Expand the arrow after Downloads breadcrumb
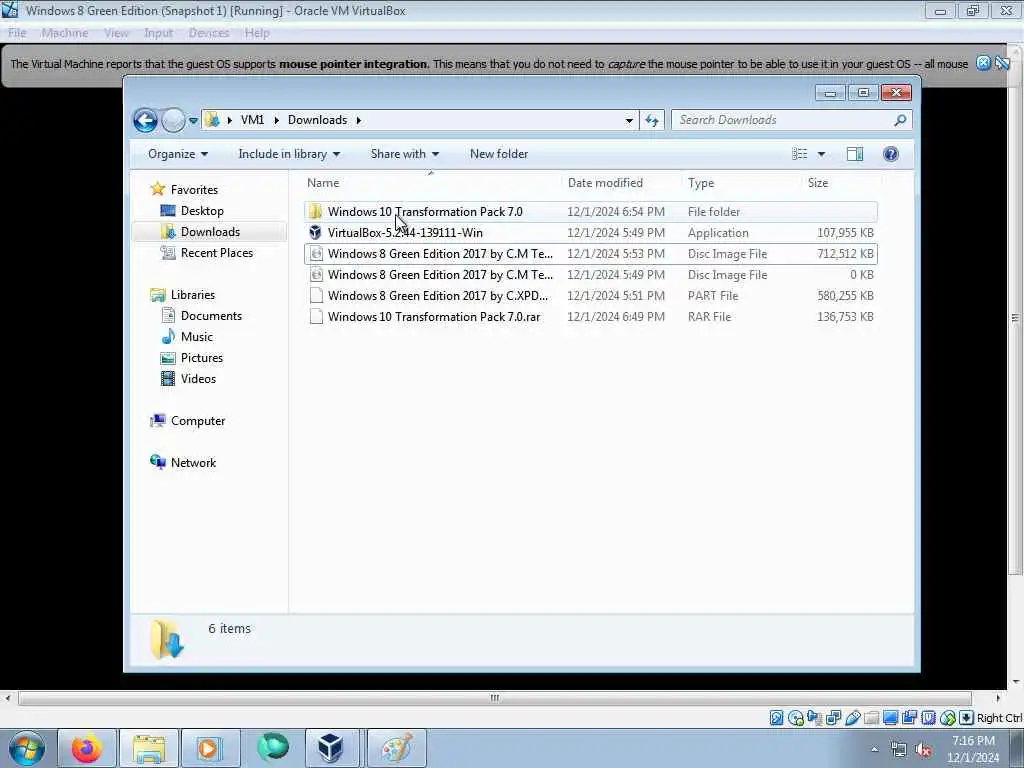 click(359, 120)
